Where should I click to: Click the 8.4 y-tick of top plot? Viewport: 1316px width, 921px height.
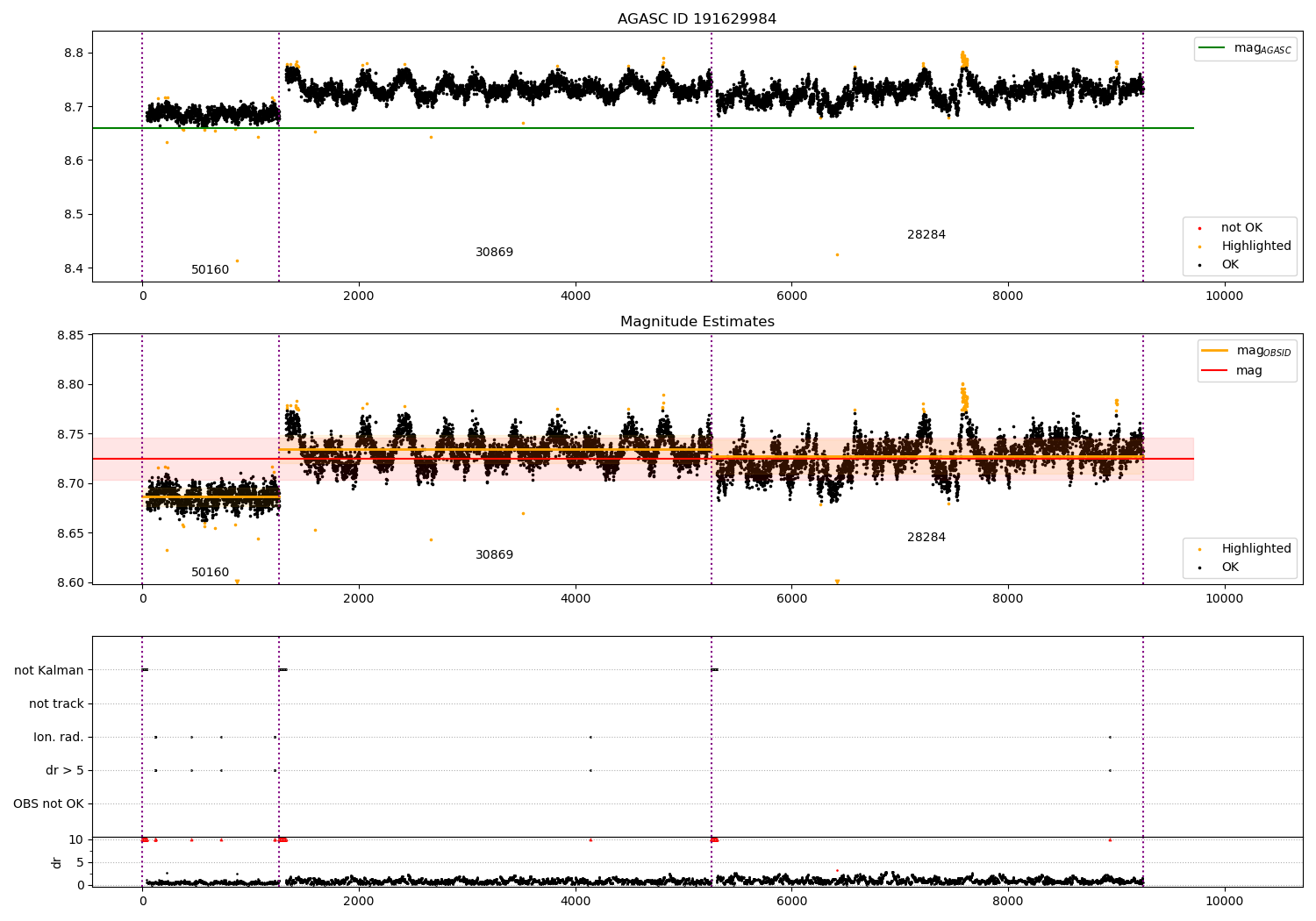coord(74,268)
